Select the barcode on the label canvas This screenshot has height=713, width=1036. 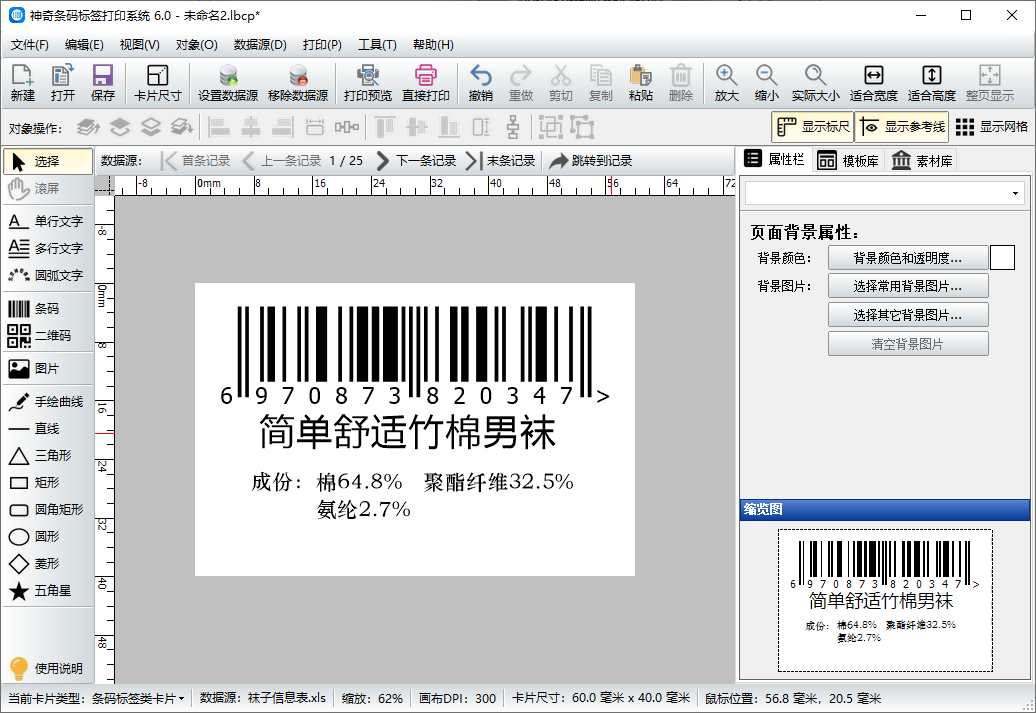click(415, 354)
